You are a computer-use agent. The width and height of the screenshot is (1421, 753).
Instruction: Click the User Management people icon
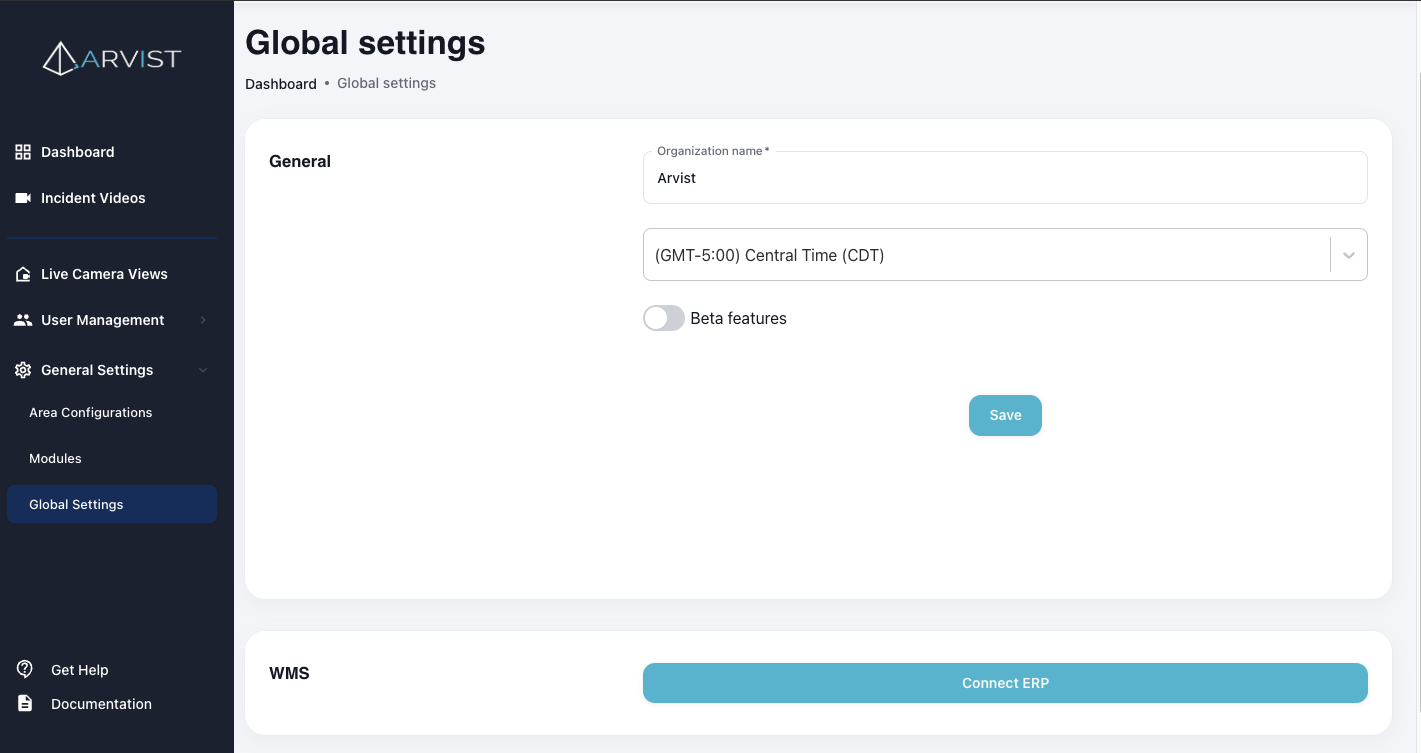22,319
